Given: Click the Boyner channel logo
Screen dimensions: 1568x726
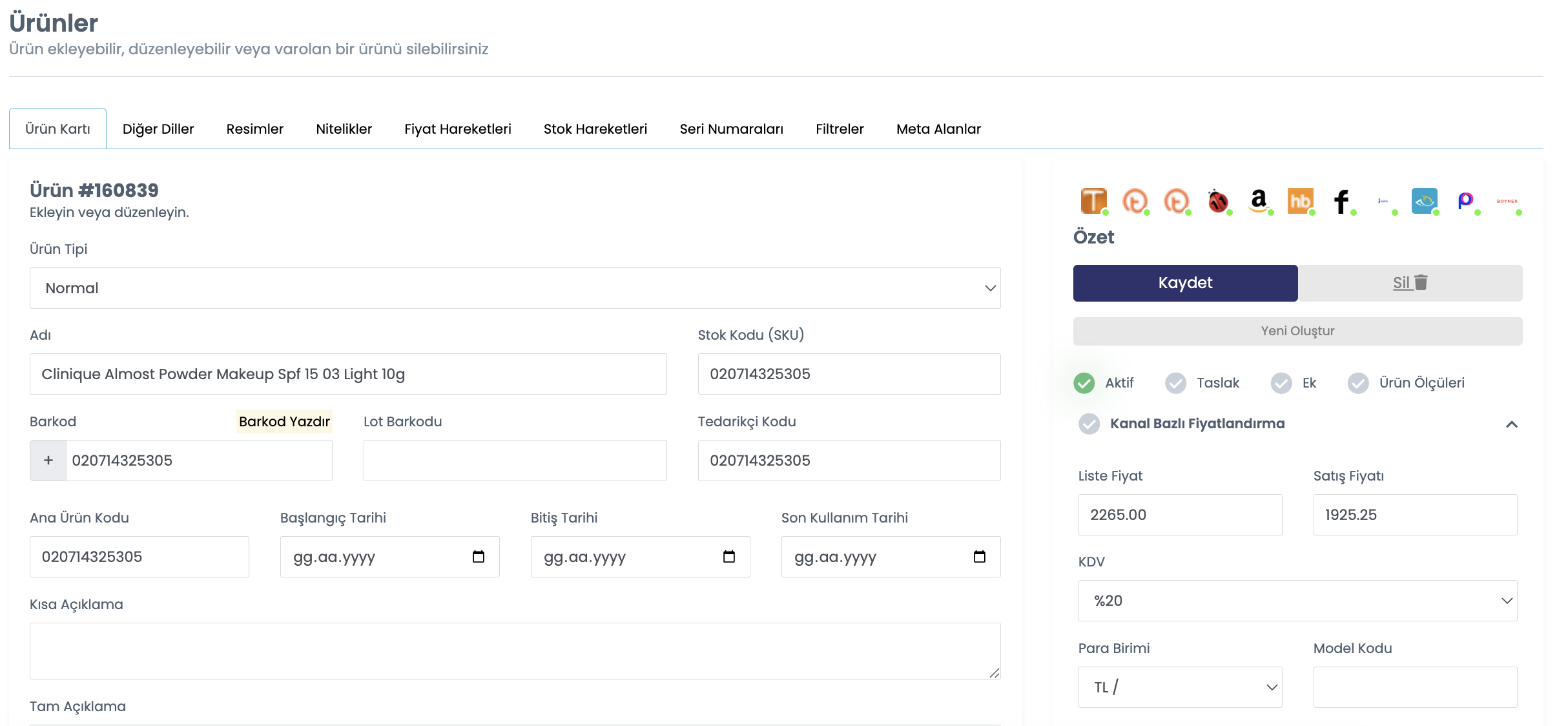Looking at the screenshot, I should (1507, 201).
